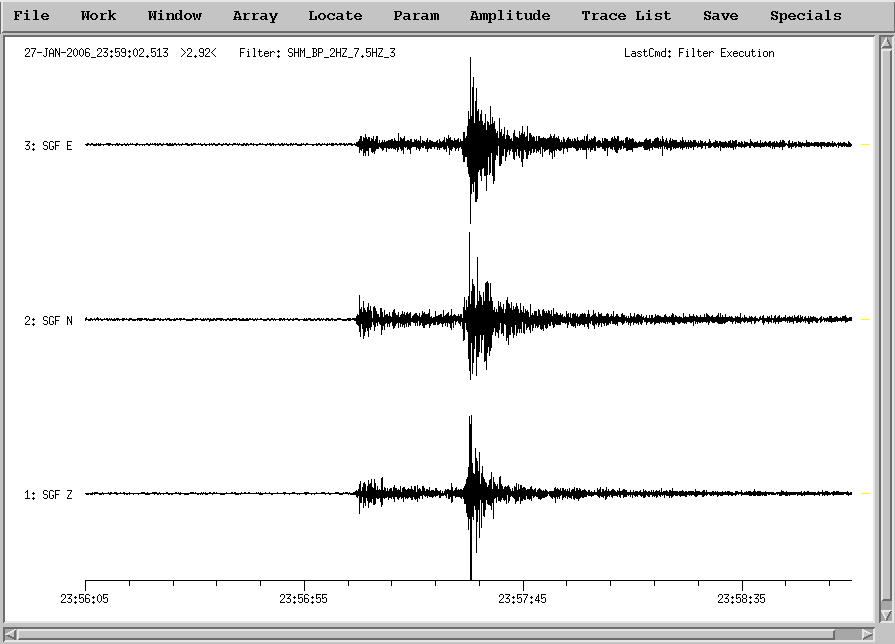The image size is (895, 644).
Task: Click the timestamp 27-JAN-2006_23:59:02.513
Action: tap(96, 53)
